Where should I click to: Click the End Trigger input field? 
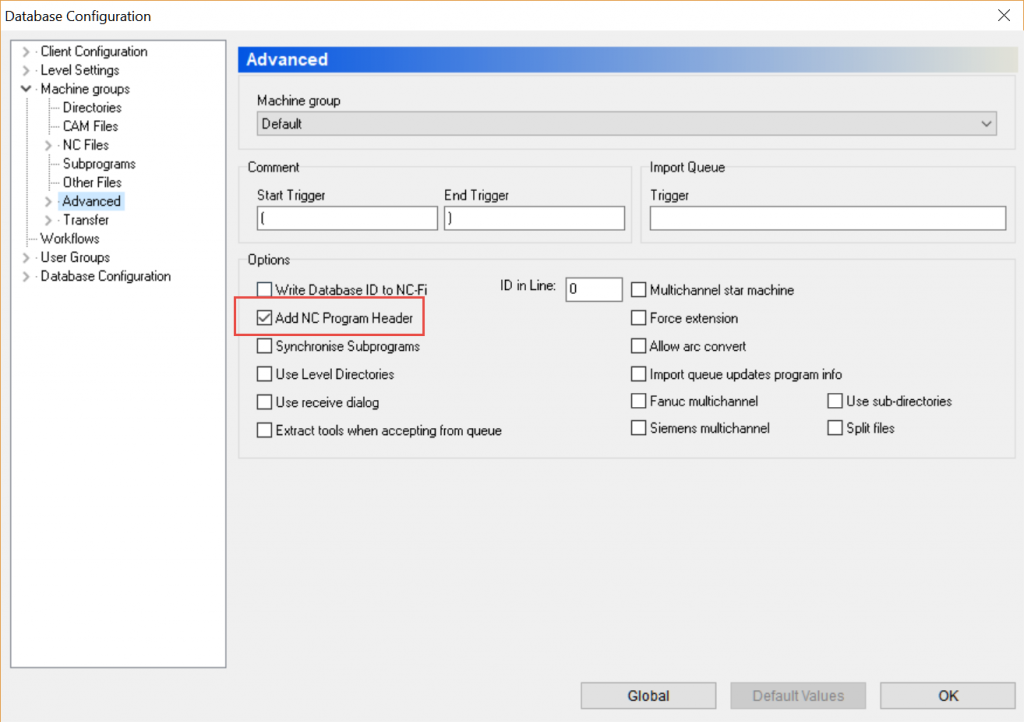[534, 219]
